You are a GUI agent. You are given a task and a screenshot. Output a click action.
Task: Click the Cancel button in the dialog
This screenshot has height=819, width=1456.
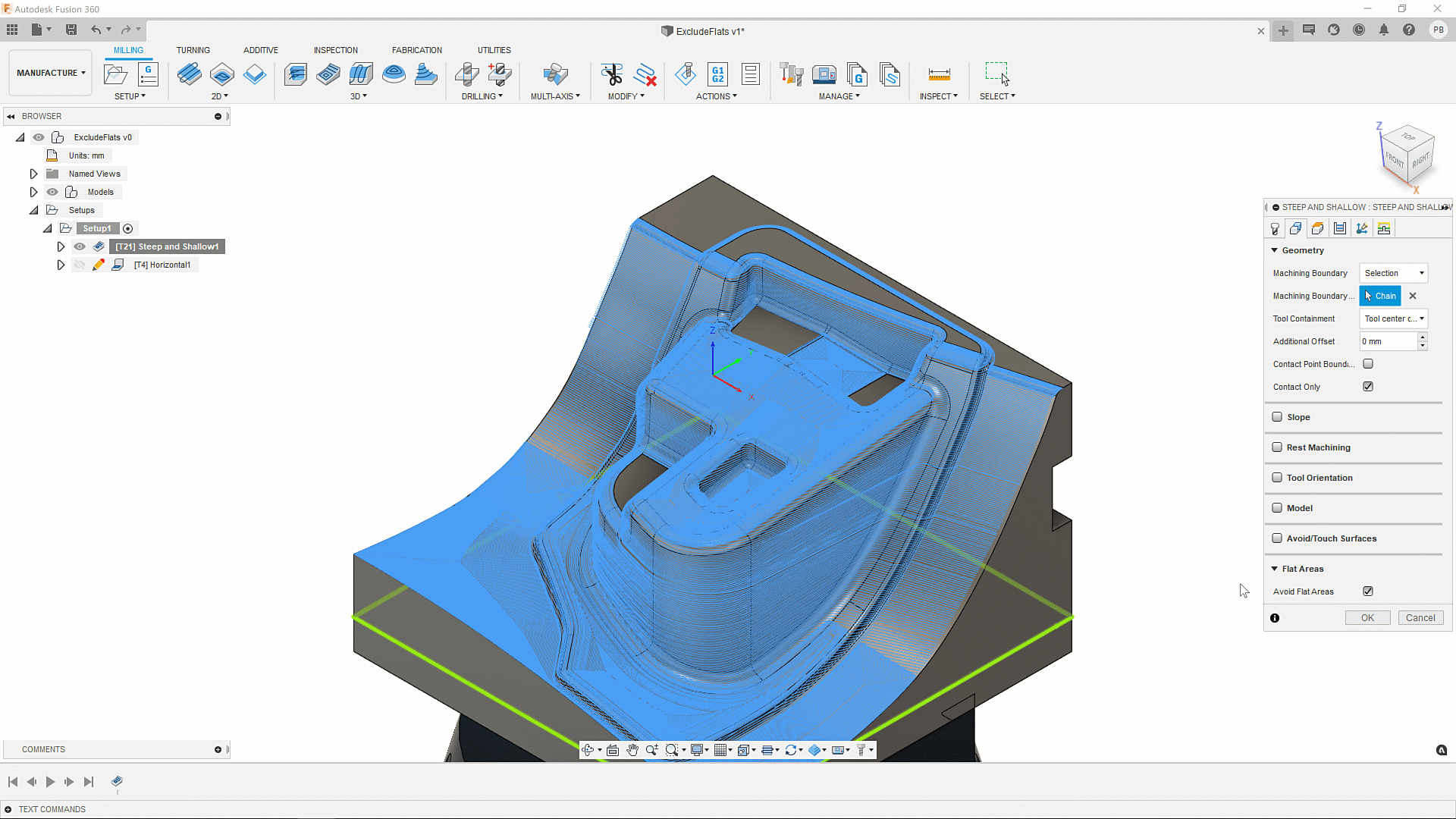(1420, 617)
